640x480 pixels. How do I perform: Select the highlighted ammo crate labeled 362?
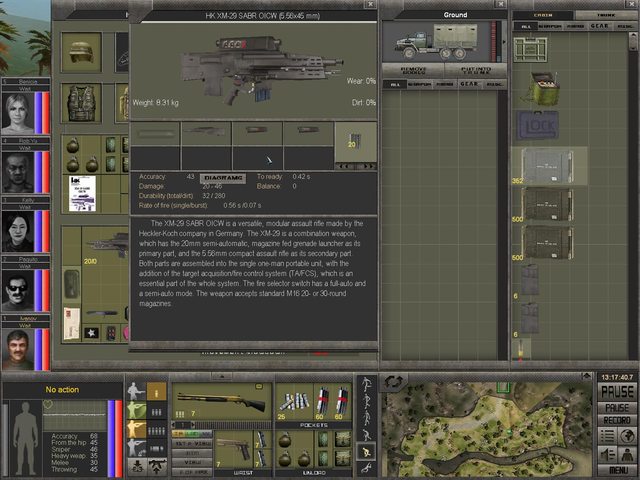(x=547, y=166)
